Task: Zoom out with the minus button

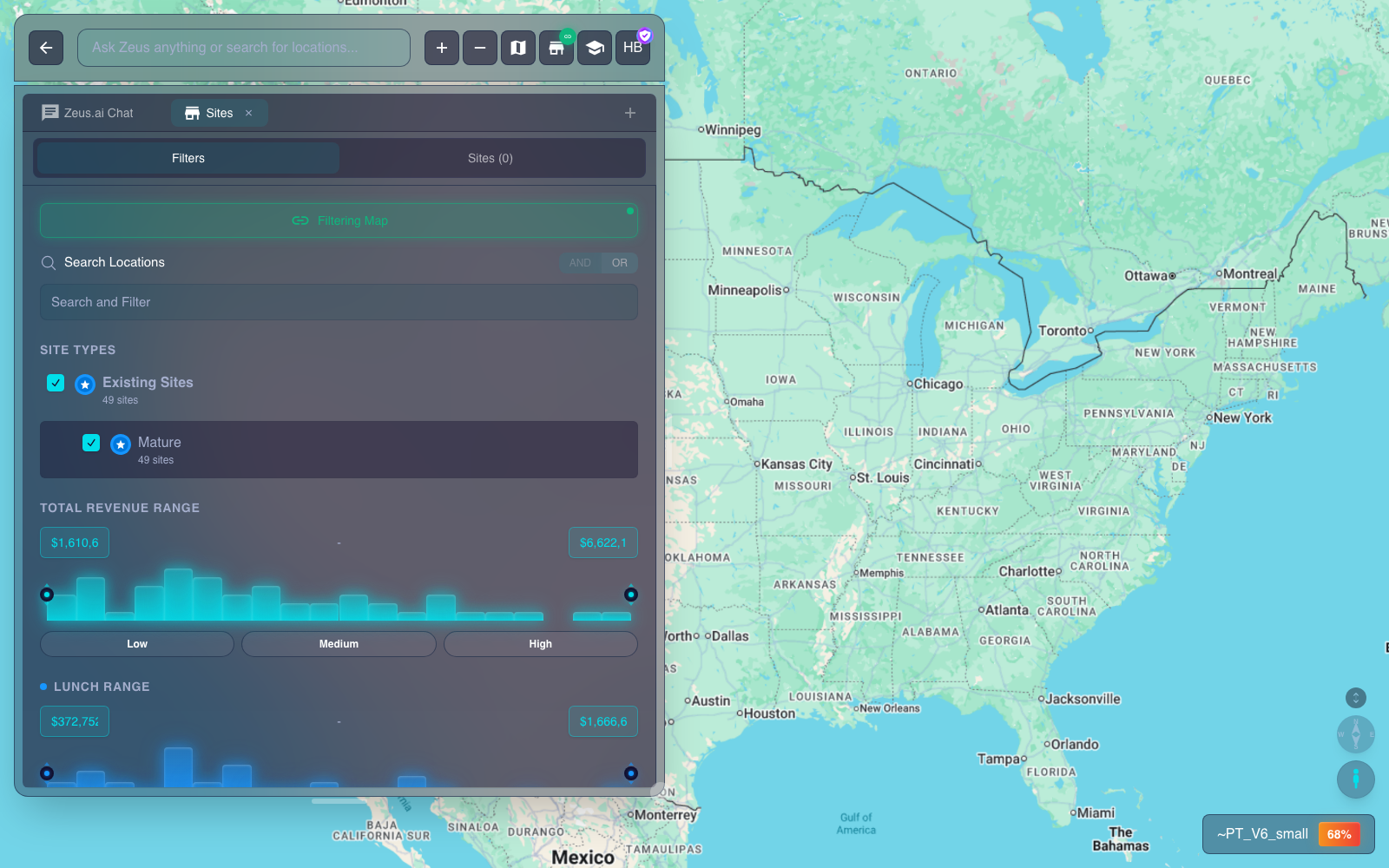Action: point(480,48)
